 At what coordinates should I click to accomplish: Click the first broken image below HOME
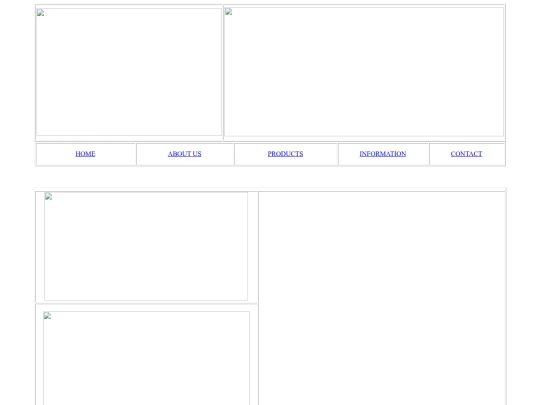tap(146, 246)
